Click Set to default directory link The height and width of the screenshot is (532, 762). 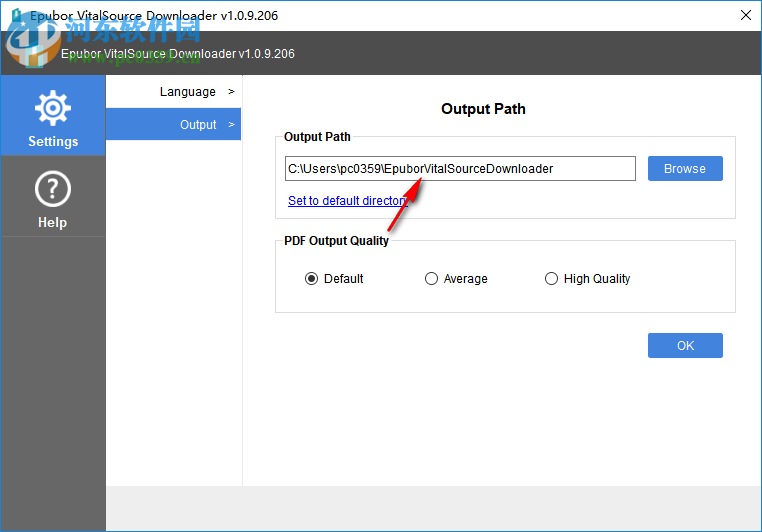pos(348,201)
